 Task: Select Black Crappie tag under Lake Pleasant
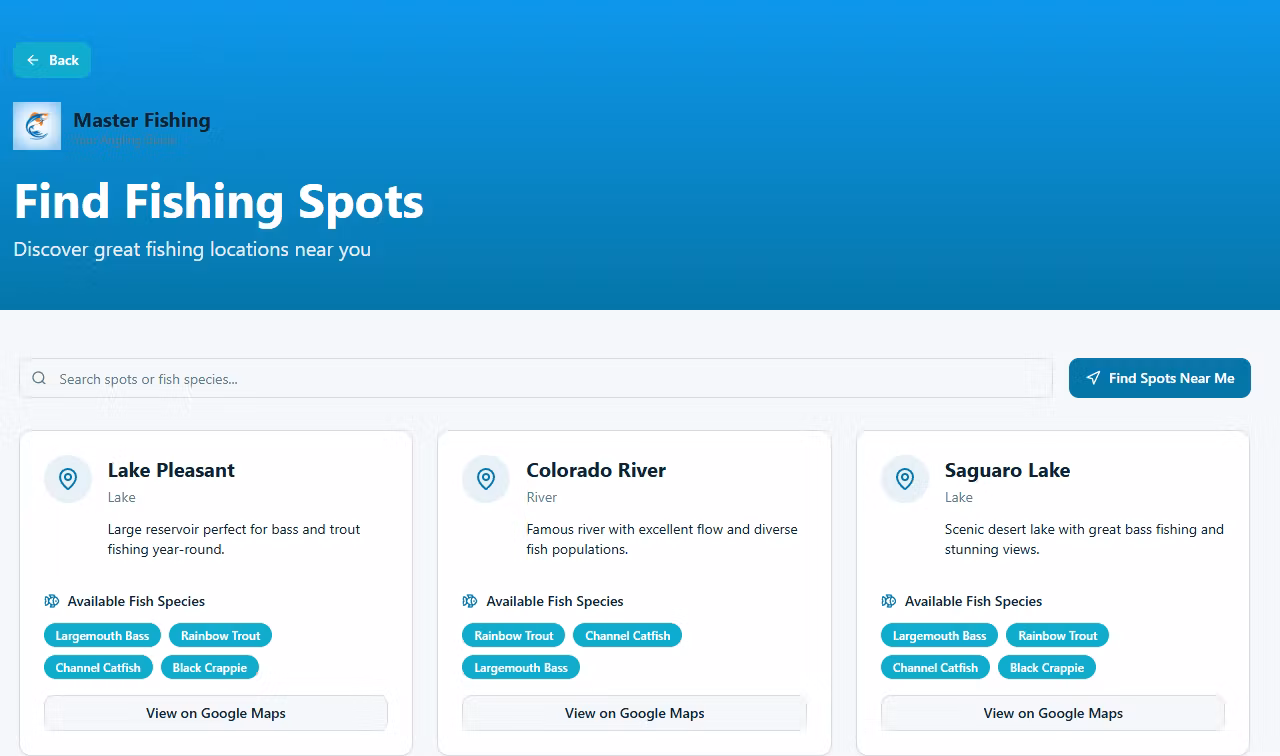tap(210, 667)
